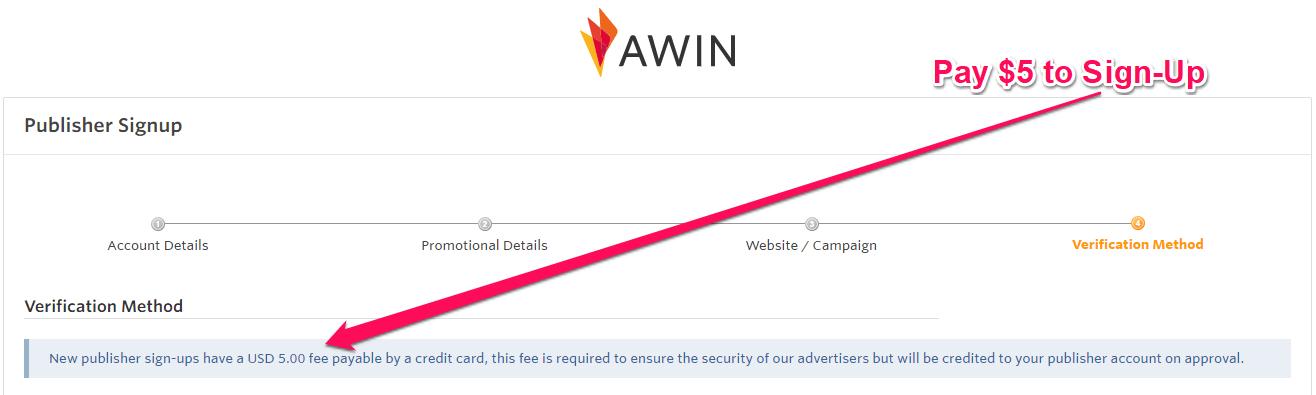Click the AWIN flame logo icon
Image resolution: width=1316 pixels, height=395 pixels.
599,41
